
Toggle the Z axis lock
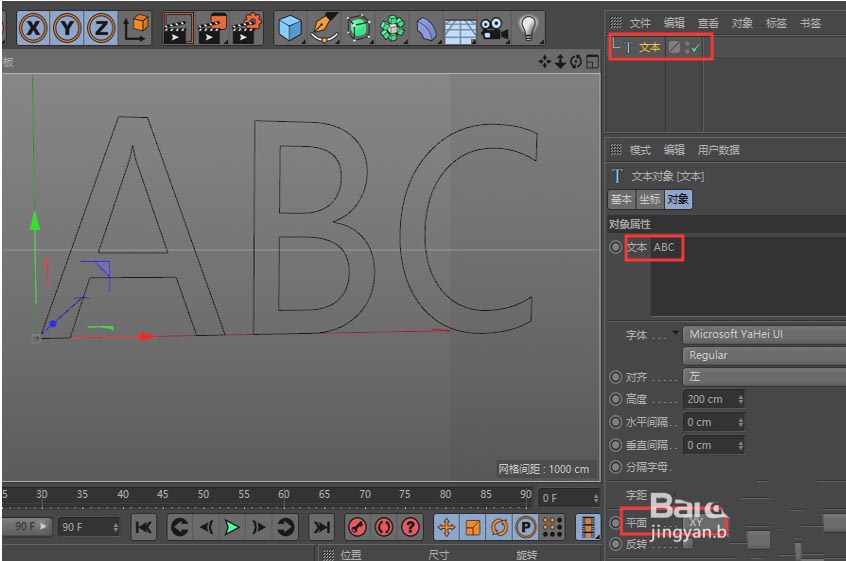point(100,28)
